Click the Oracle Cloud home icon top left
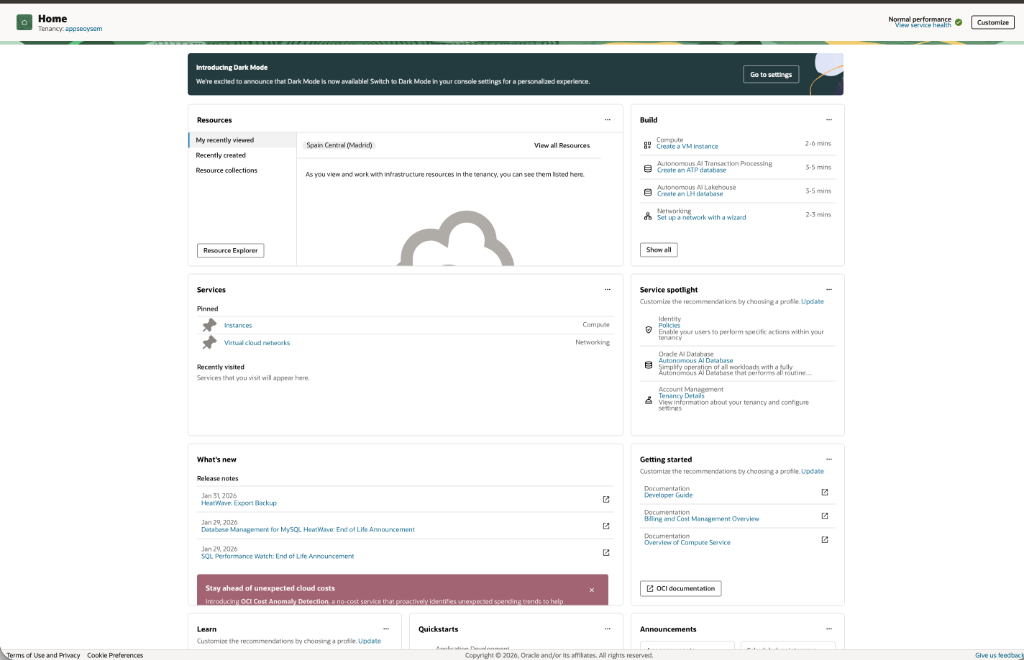The image size is (1024, 660). [23, 21]
